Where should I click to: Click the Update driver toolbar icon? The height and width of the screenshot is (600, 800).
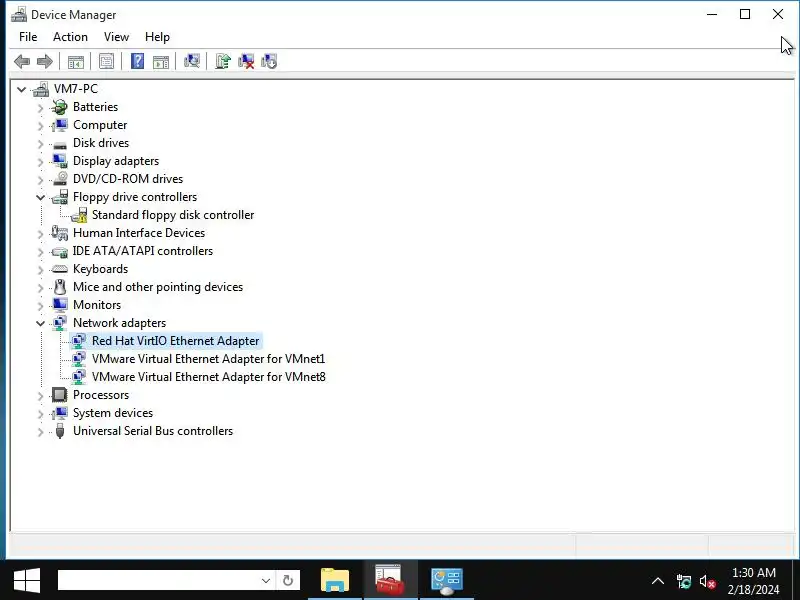[x=223, y=62]
